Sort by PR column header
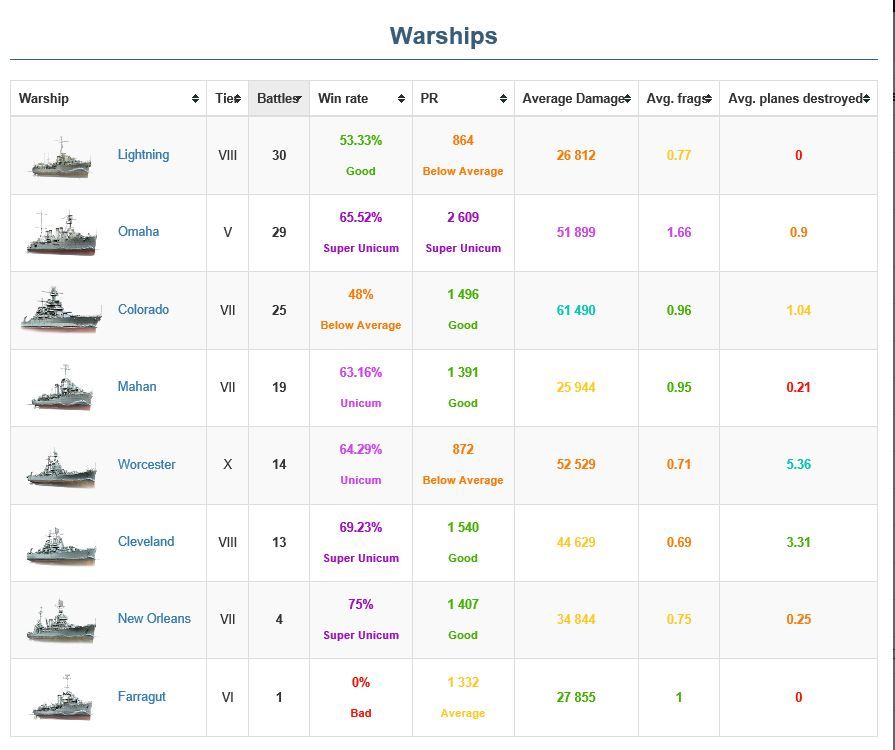895x750 pixels. point(462,98)
